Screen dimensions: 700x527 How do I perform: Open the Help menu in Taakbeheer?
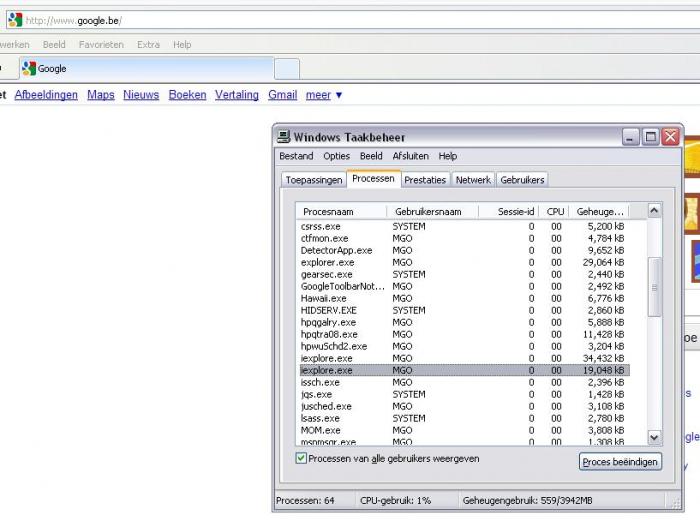(447, 156)
